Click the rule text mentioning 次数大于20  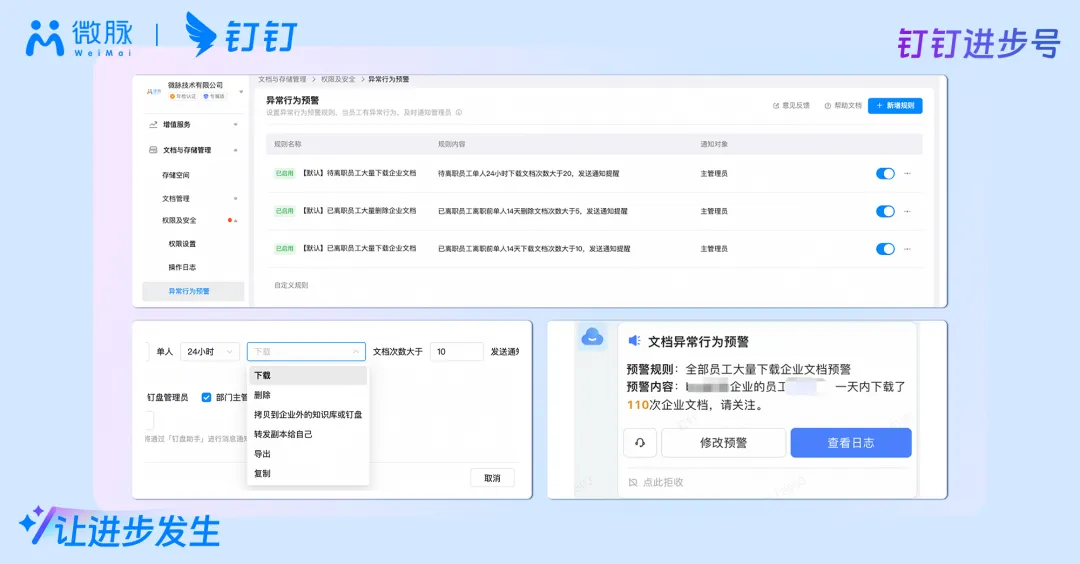tap(528, 174)
